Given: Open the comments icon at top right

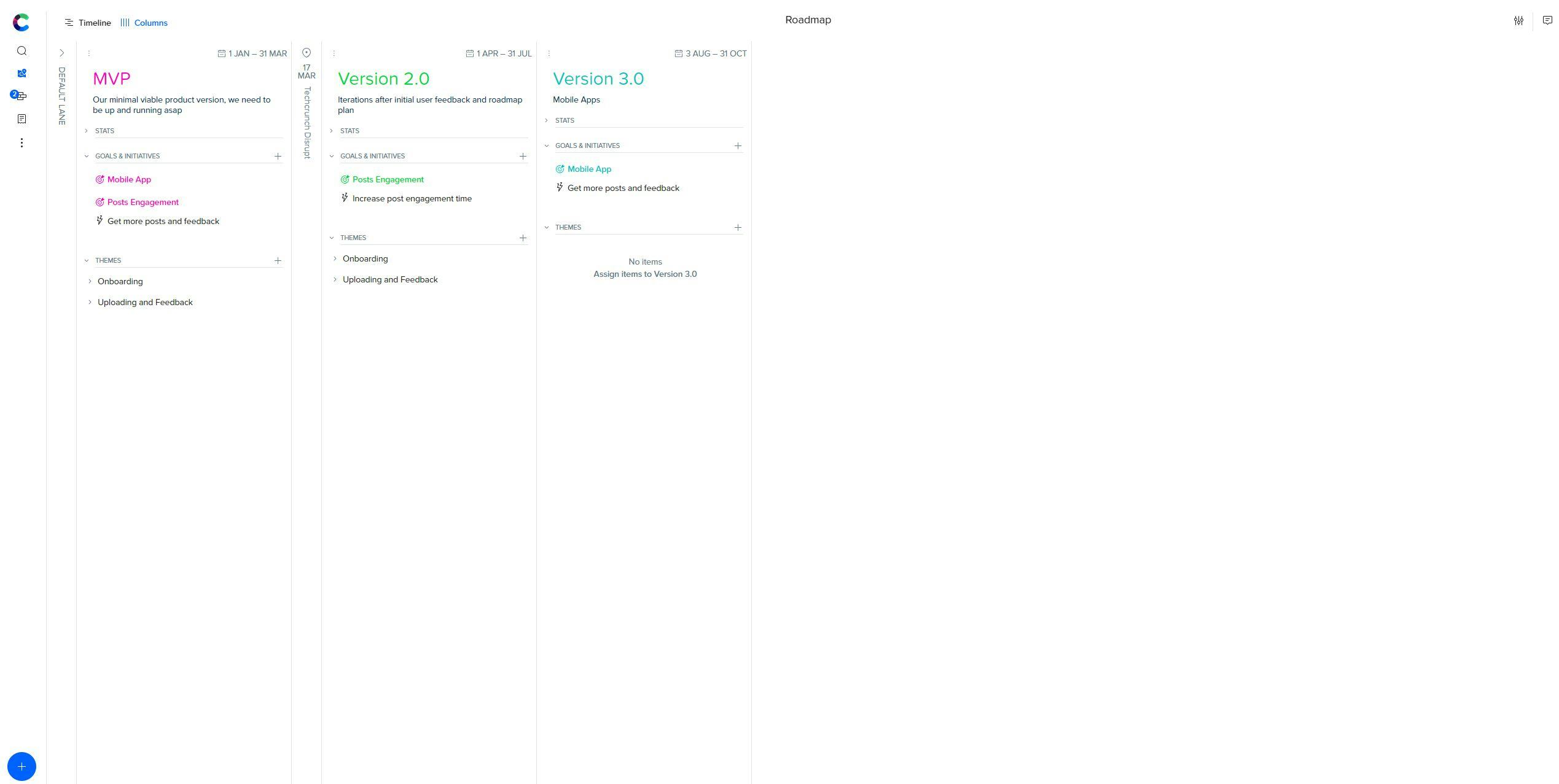Looking at the screenshot, I should pos(1547,21).
